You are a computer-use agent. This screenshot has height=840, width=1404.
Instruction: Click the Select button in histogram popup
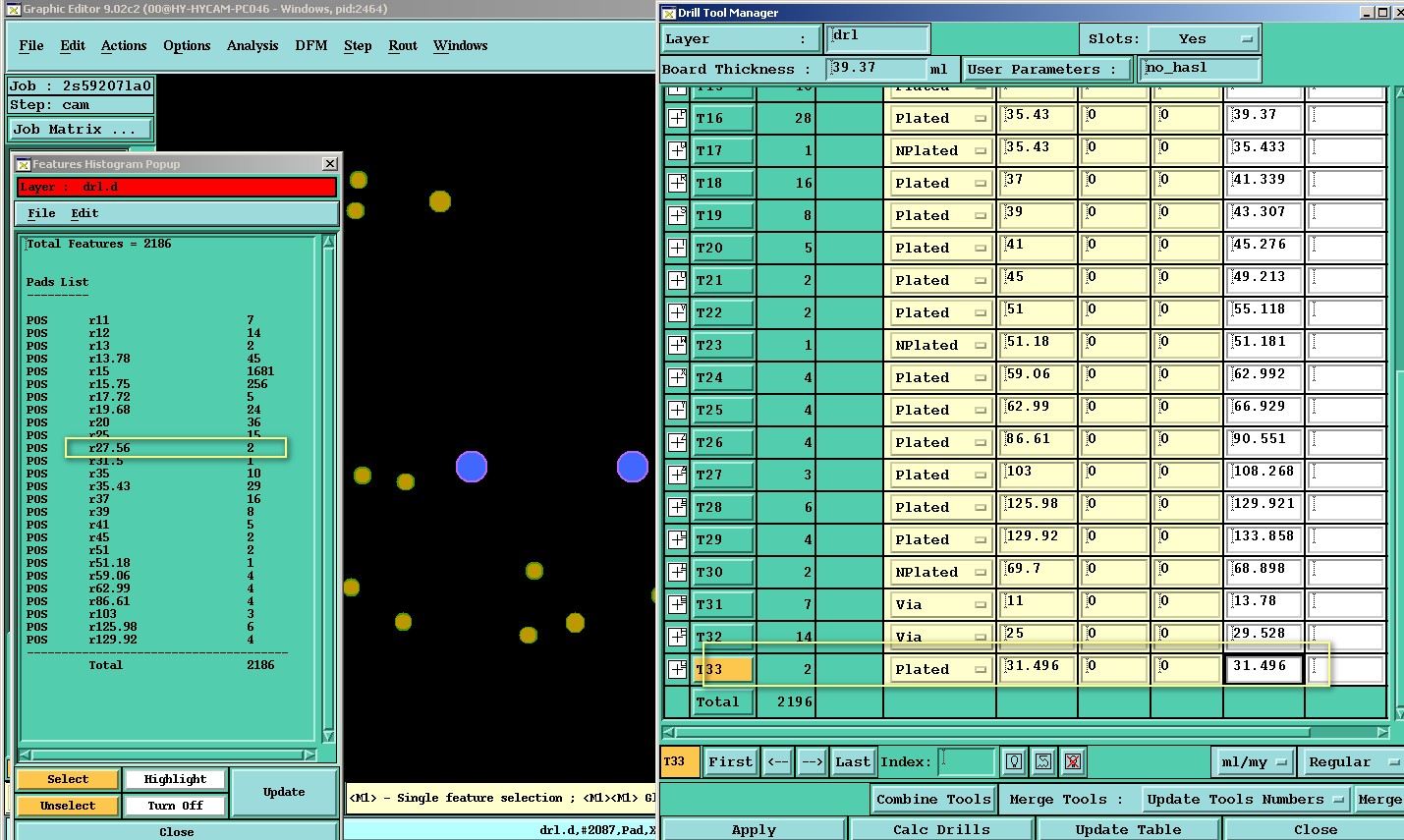(x=68, y=779)
